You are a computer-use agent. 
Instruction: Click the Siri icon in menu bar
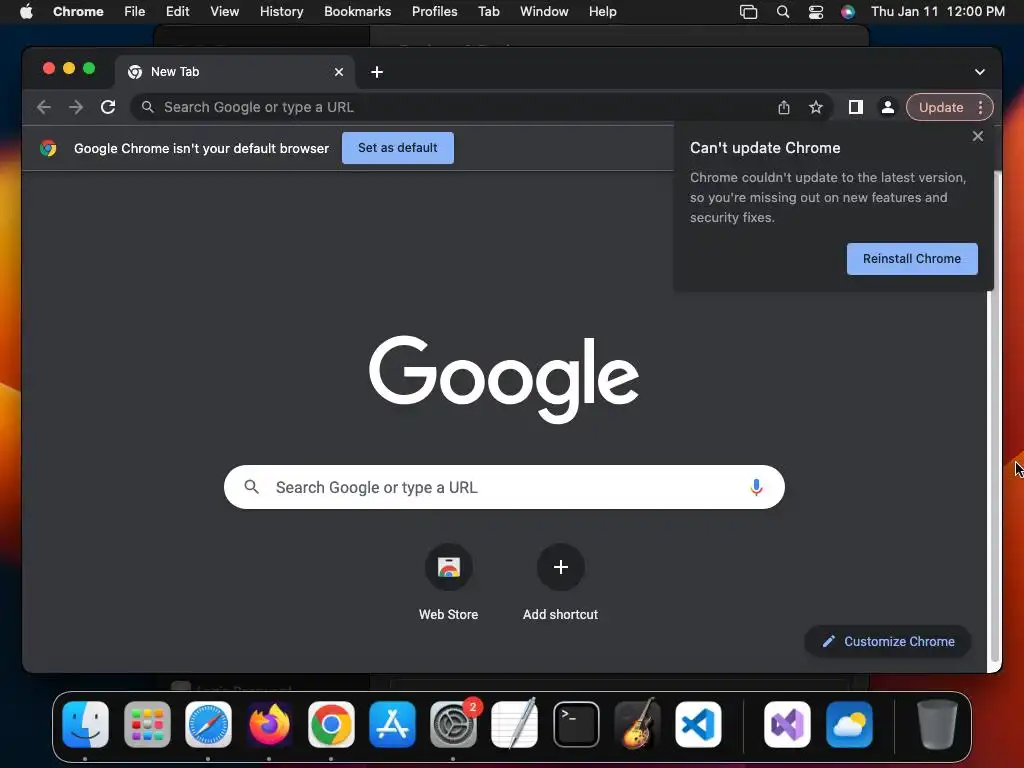pos(848,12)
